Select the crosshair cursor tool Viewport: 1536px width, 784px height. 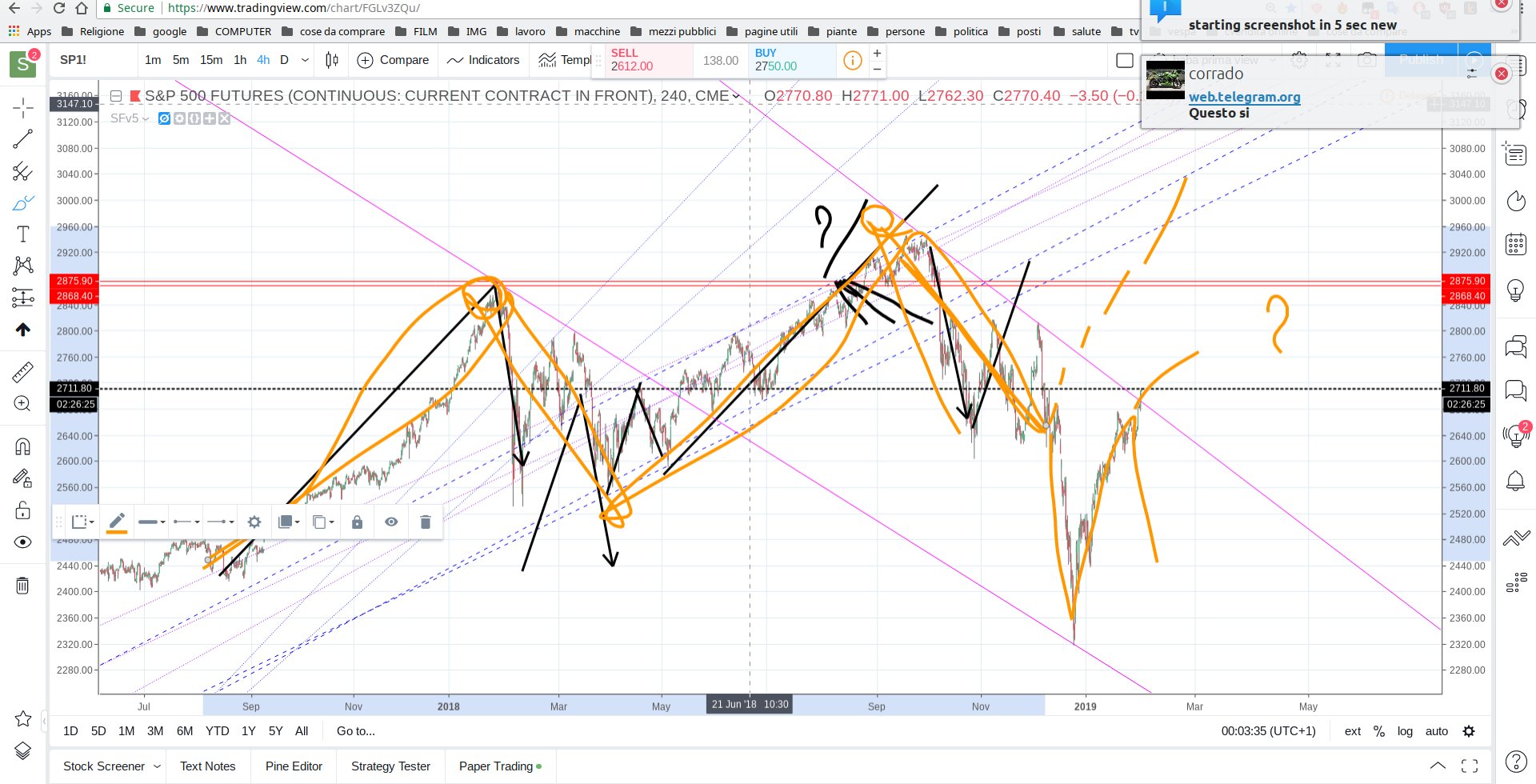[23, 107]
